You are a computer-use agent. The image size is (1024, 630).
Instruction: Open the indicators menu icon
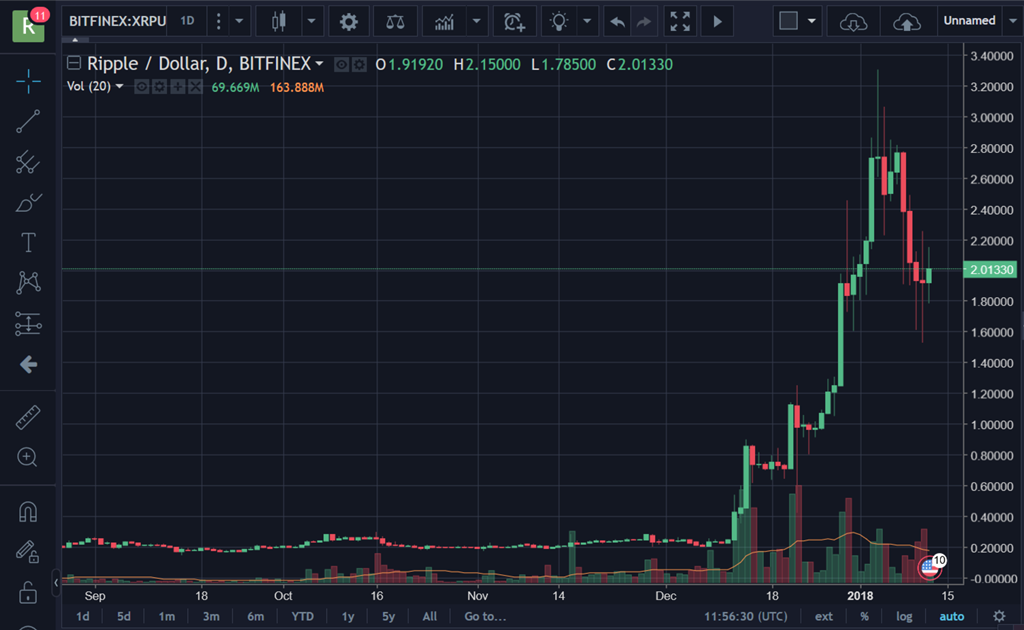[445, 22]
